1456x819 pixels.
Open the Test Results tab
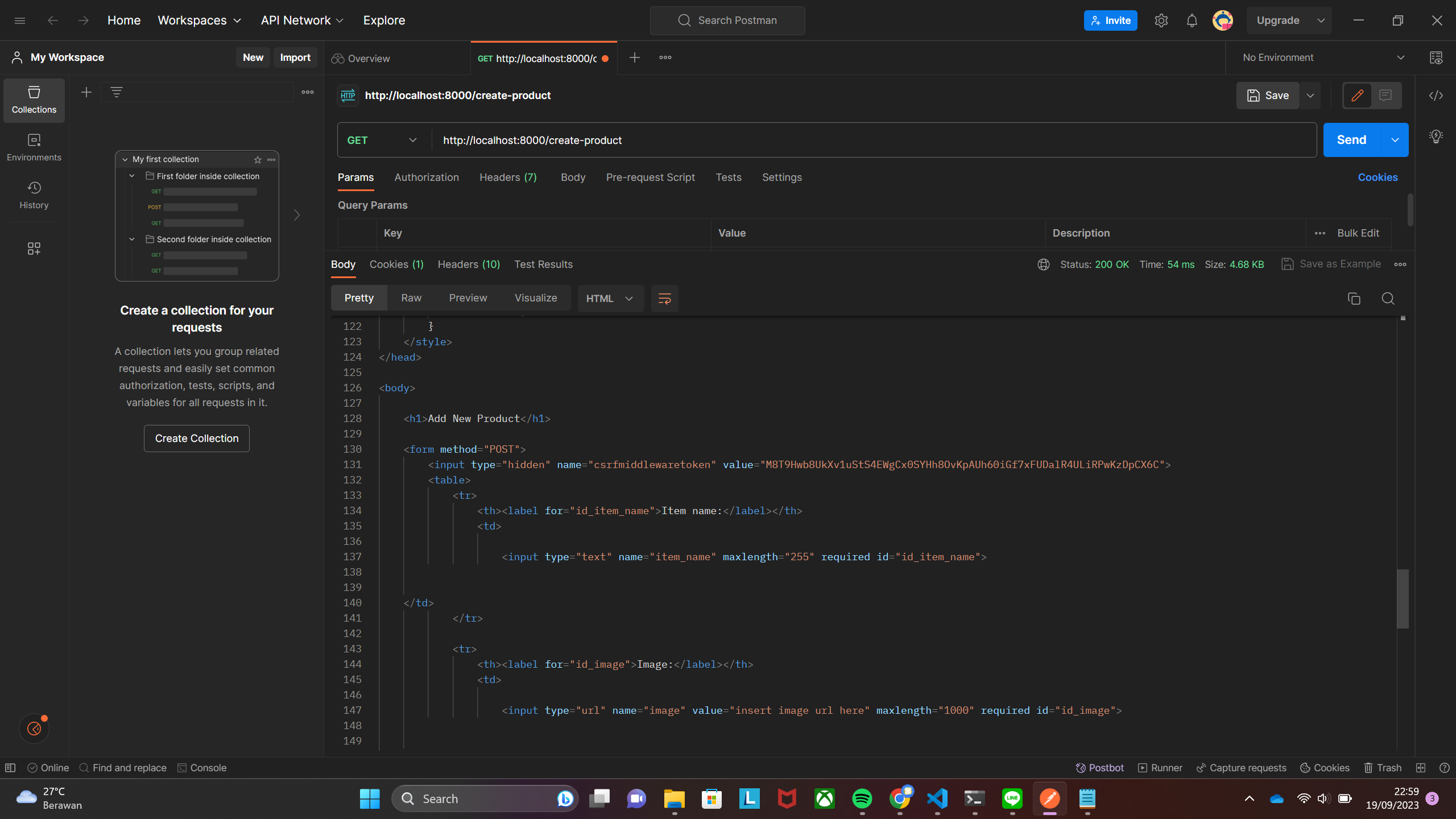[x=543, y=264]
